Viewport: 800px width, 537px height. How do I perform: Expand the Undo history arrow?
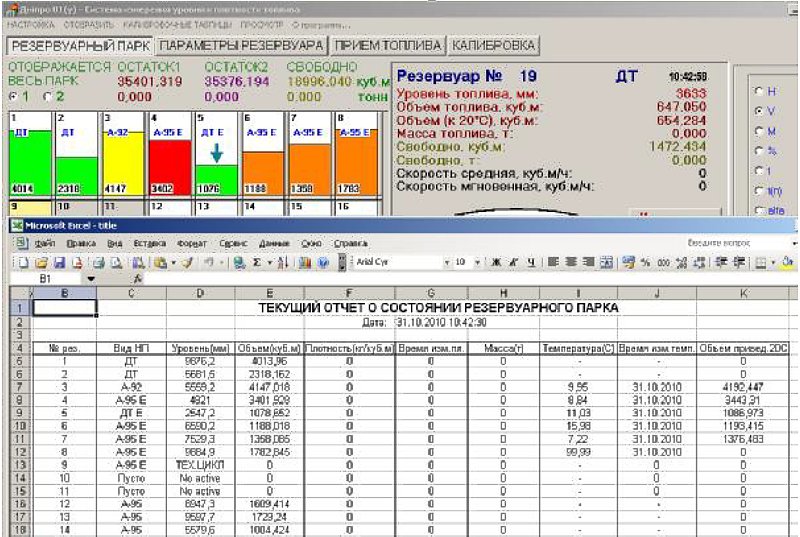coord(221,263)
